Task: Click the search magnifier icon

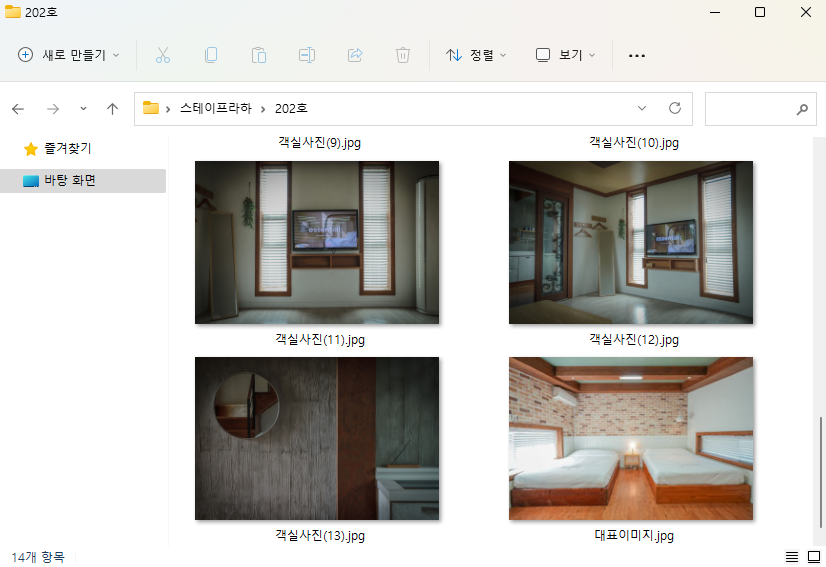Action: (x=802, y=109)
